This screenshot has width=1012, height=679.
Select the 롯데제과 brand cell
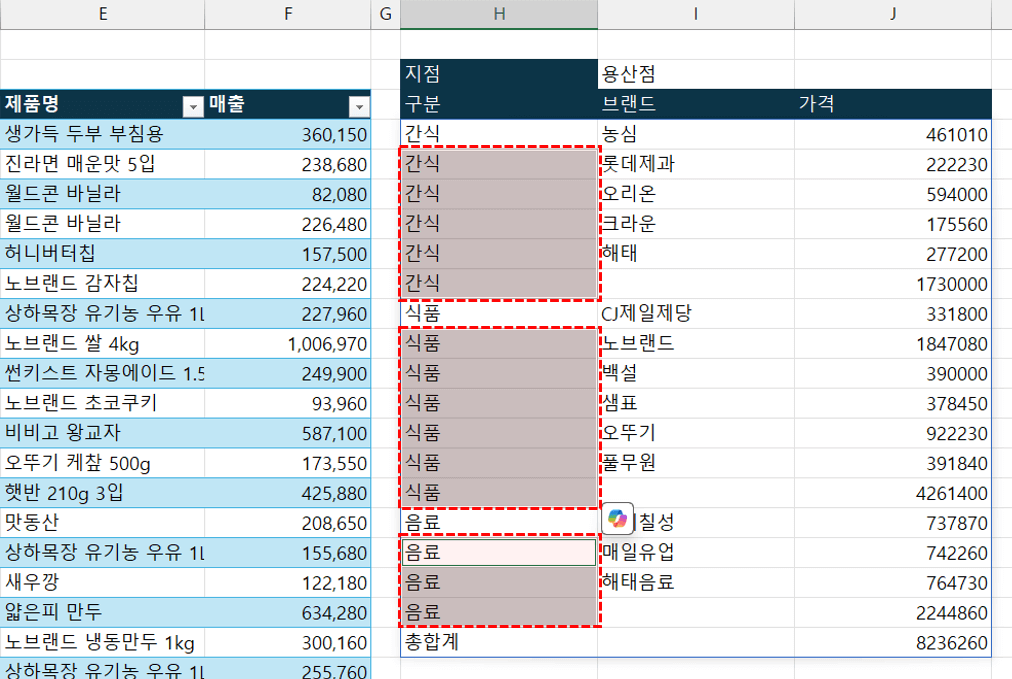pyautogui.click(x=695, y=164)
